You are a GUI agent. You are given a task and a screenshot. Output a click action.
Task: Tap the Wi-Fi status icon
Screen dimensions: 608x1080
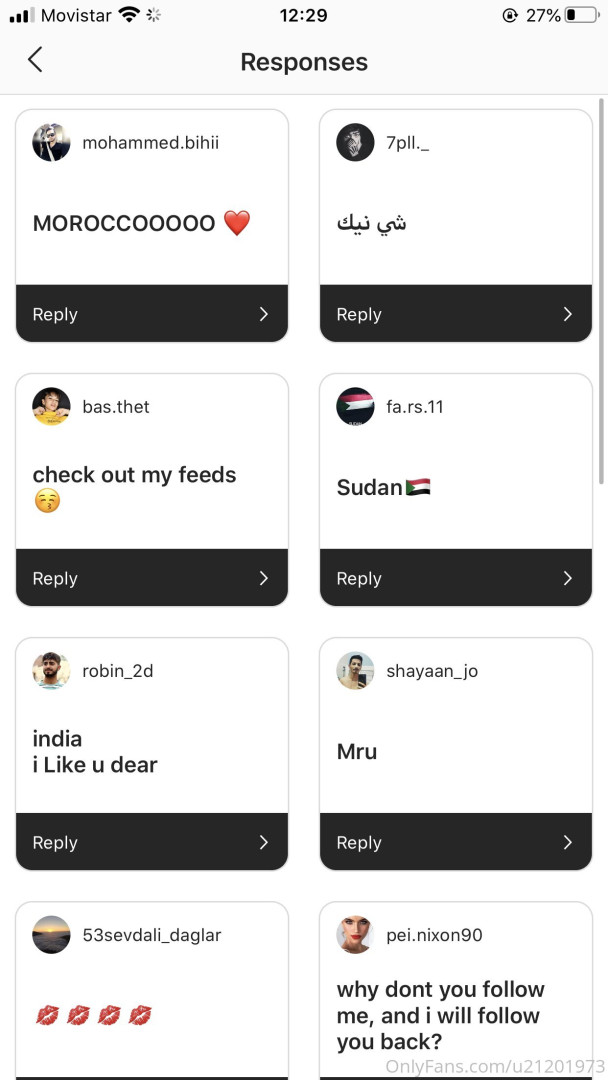[128, 15]
